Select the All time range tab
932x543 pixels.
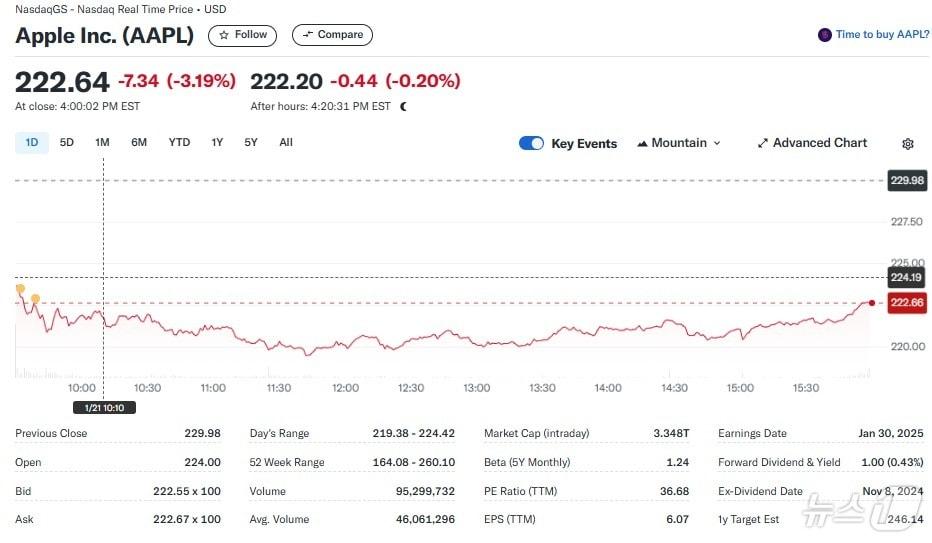pos(286,142)
